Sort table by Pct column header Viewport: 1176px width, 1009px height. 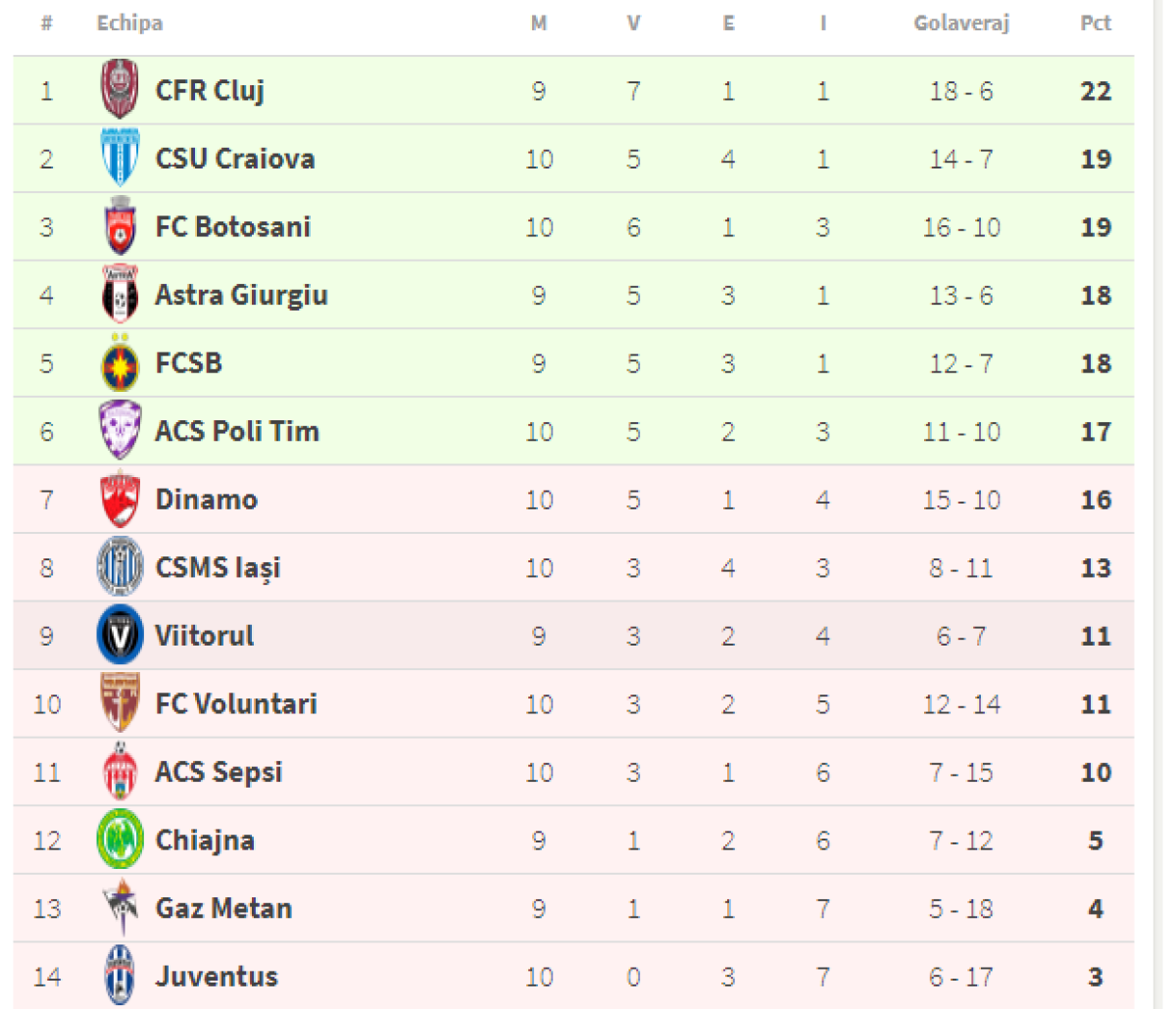[1095, 24]
